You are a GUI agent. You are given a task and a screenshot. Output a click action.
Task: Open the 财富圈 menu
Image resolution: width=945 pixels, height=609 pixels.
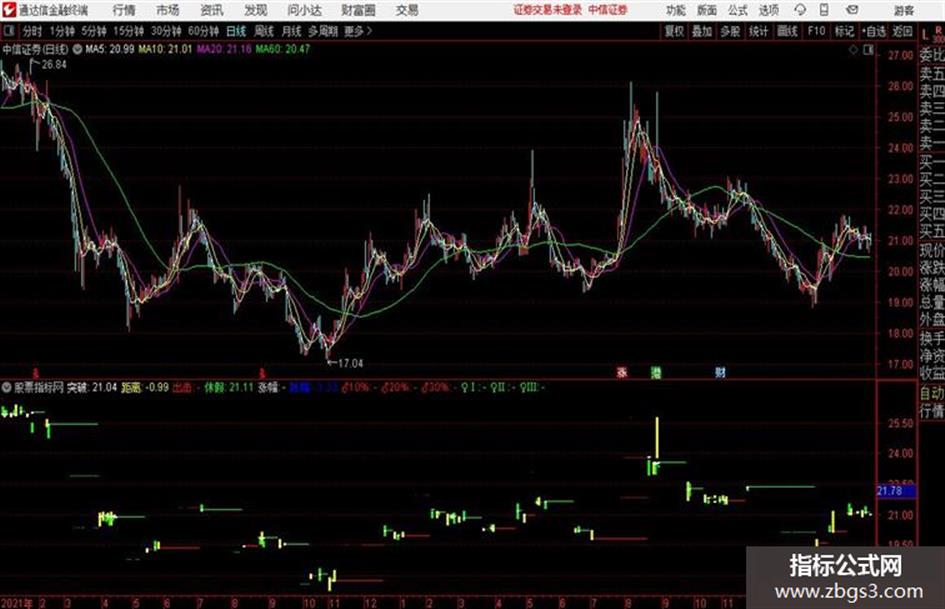pyautogui.click(x=358, y=10)
